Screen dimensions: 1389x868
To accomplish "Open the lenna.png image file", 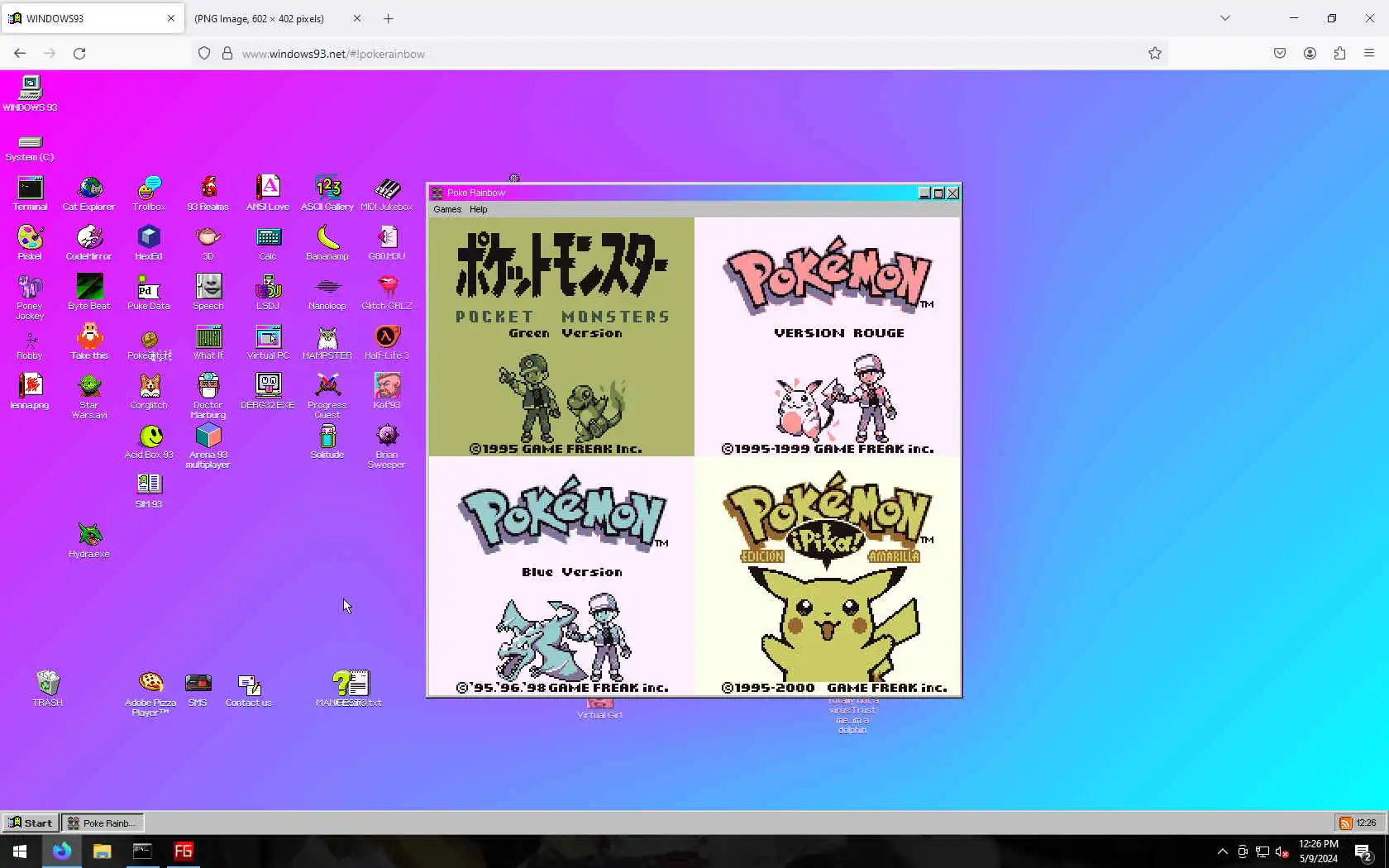I will pyautogui.click(x=30, y=393).
